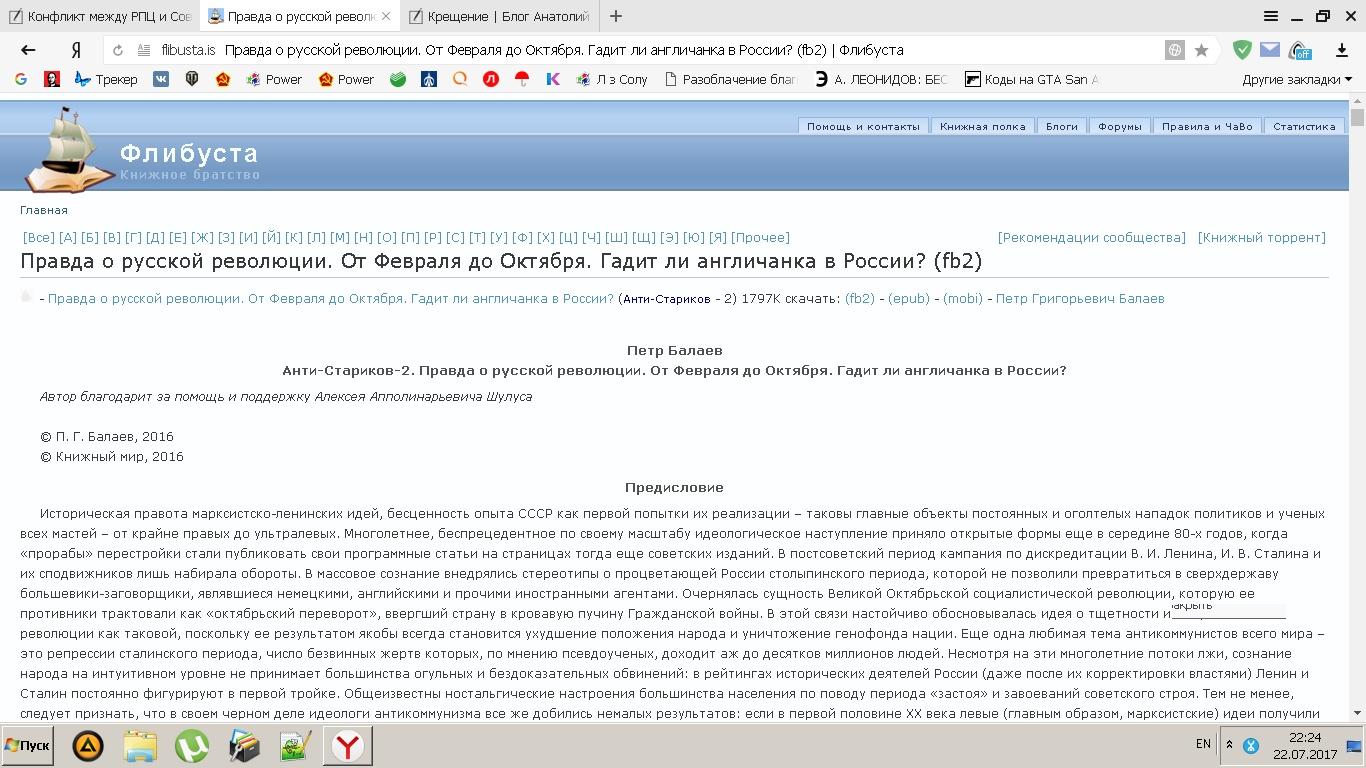Click the green shield Protect icon

click(x=1242, y=50)
